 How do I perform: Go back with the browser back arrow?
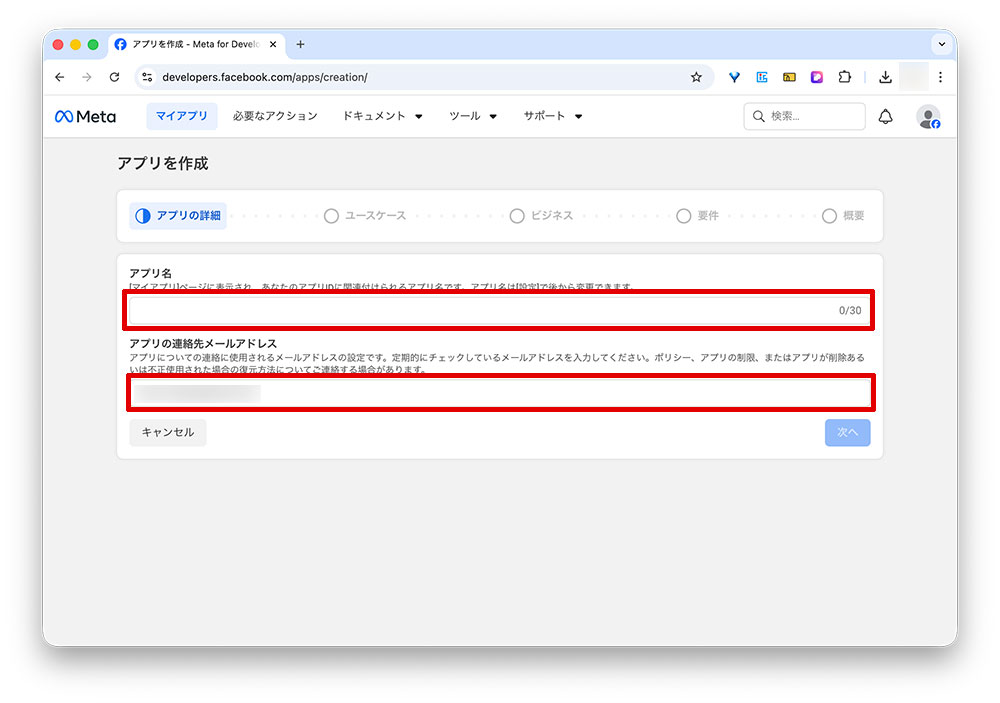pos(59,77)
